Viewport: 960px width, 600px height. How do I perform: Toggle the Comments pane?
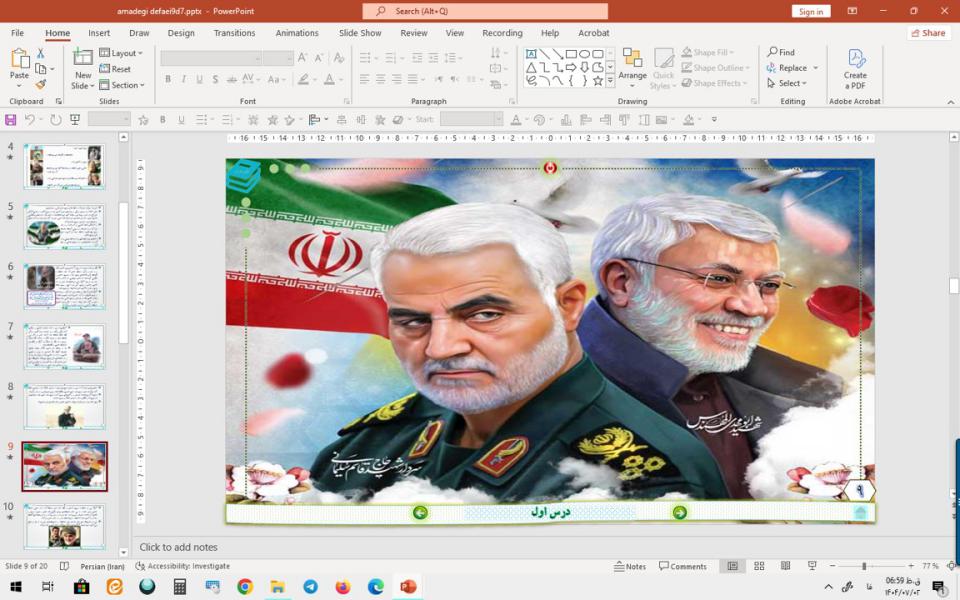point(682,566)
